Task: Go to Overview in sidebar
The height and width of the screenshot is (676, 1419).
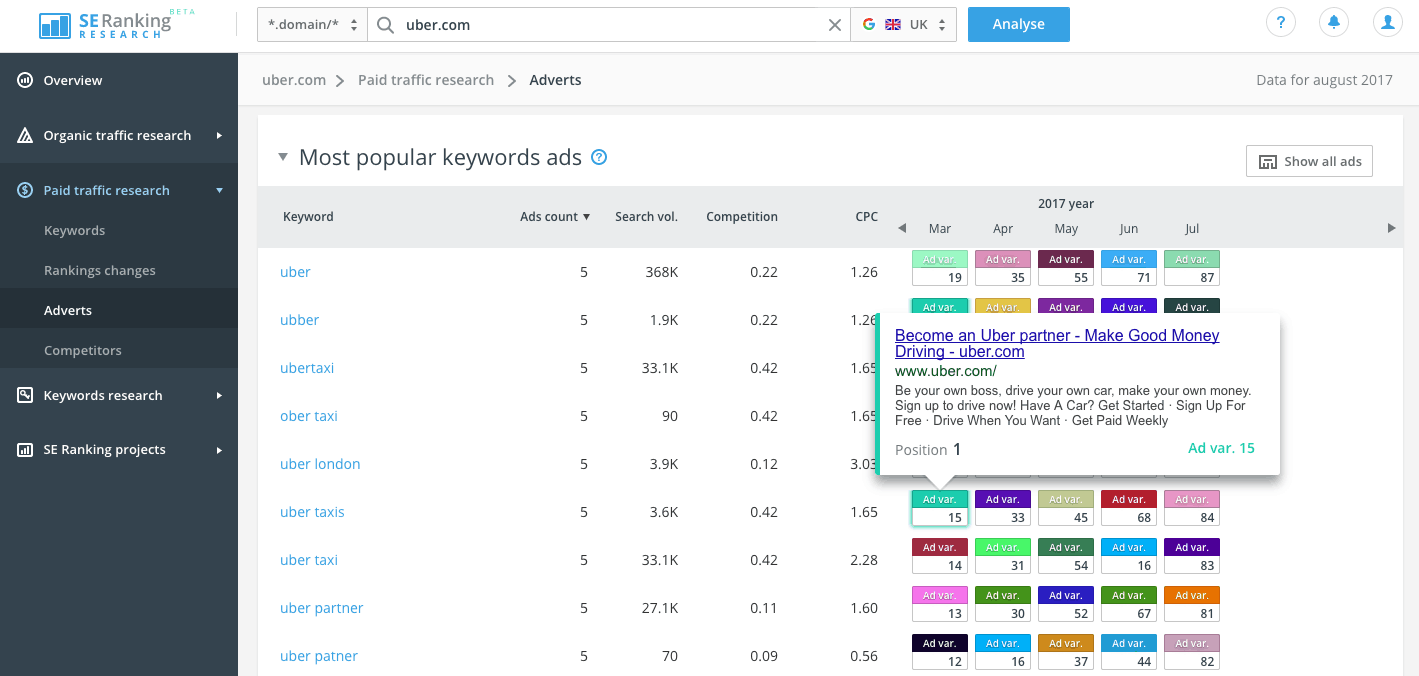Action: click(72, 80)
